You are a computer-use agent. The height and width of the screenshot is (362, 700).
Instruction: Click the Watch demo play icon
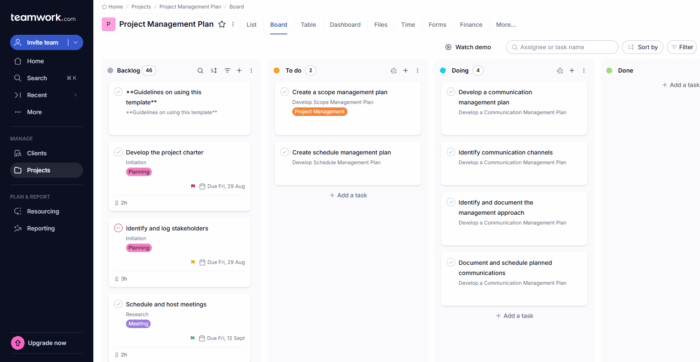tap(448, 47)
